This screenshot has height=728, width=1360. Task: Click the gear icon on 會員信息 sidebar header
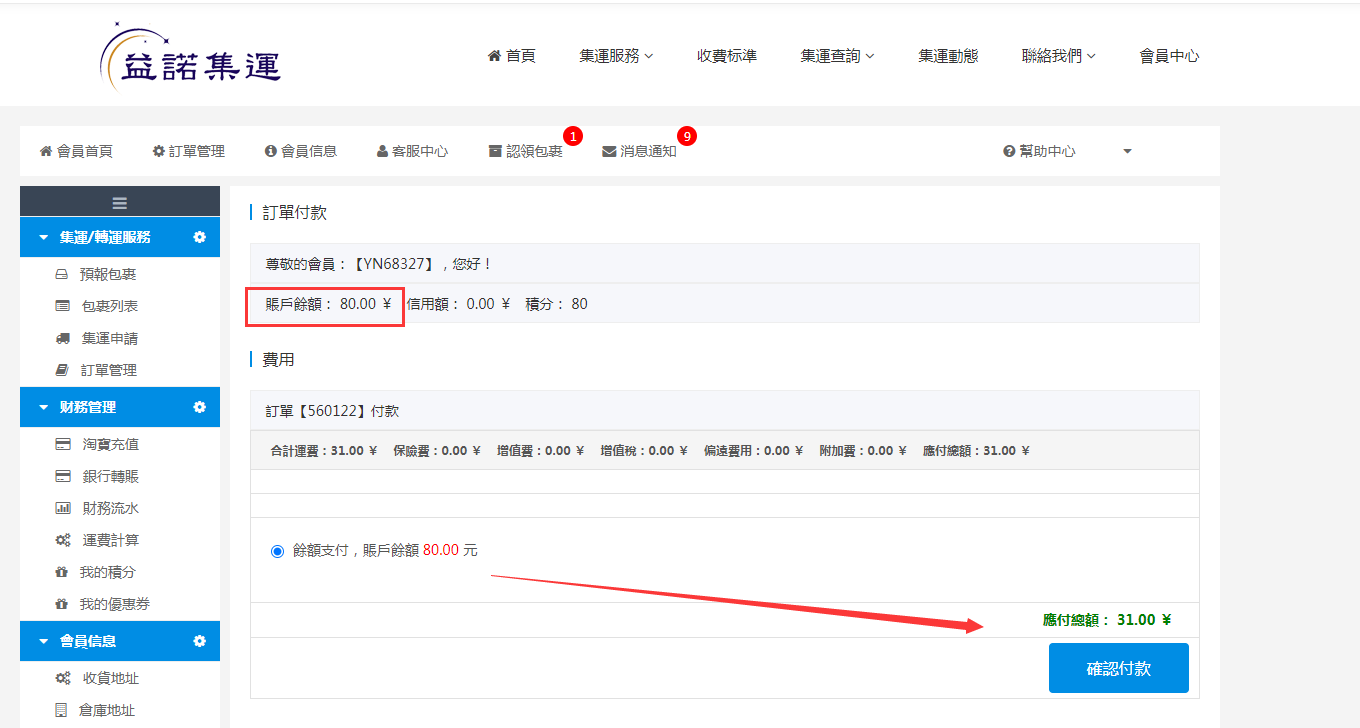pos(199,641)
